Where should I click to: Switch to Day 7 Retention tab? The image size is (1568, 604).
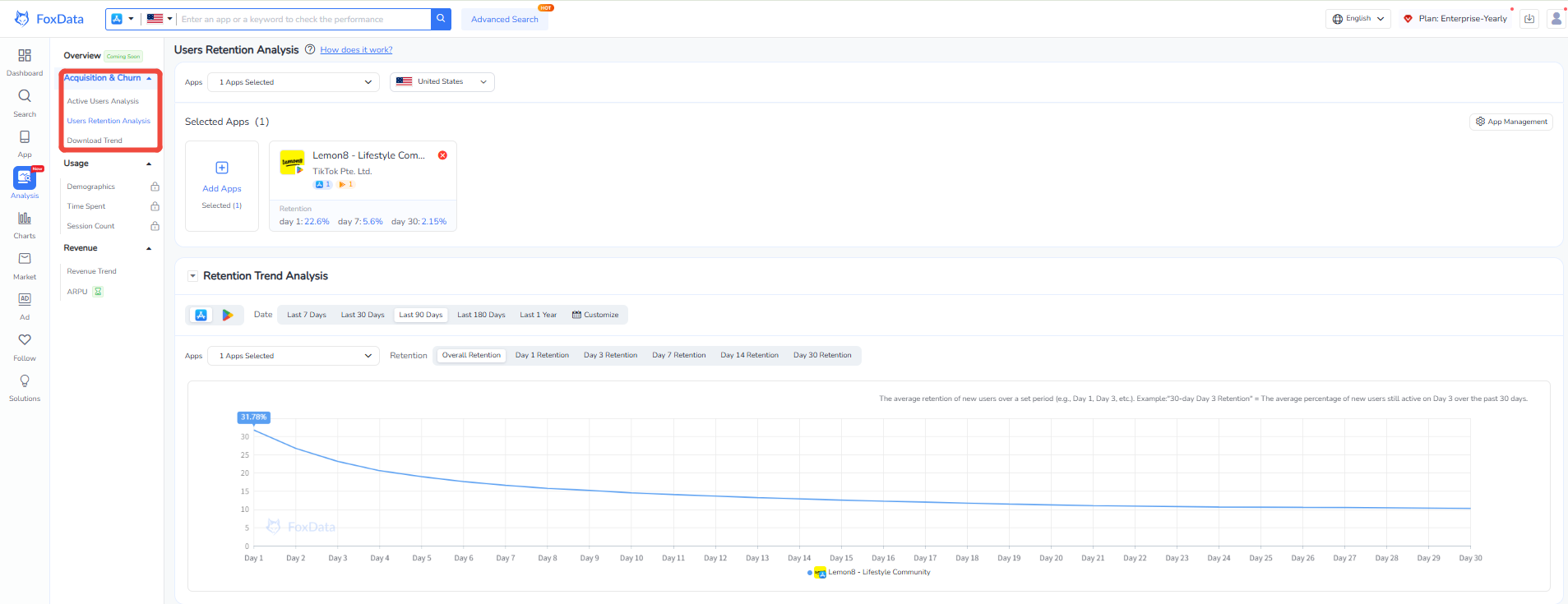tap(678, 355)
